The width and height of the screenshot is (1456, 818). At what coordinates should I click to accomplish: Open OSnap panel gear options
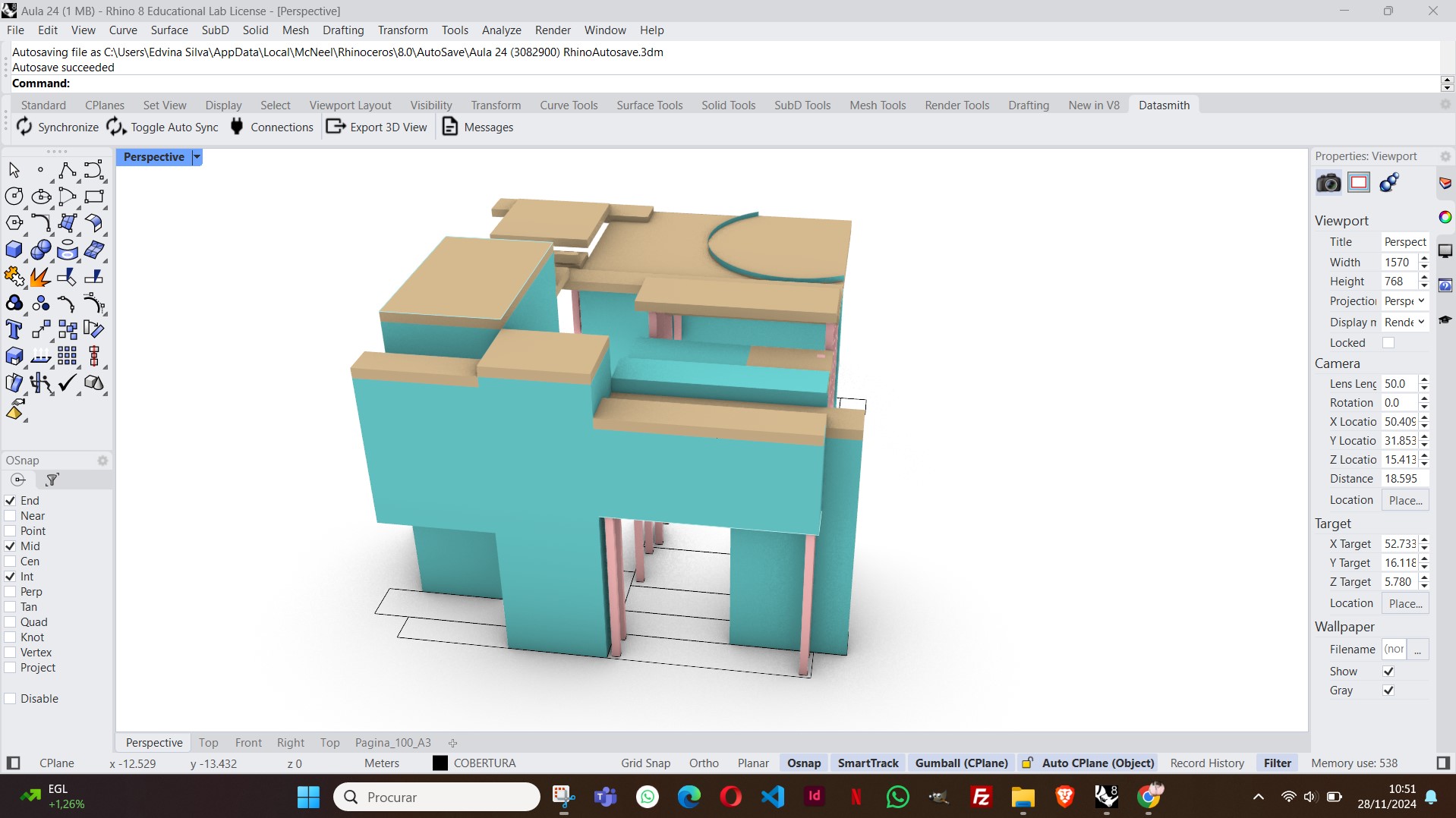[x=102, y=461]
